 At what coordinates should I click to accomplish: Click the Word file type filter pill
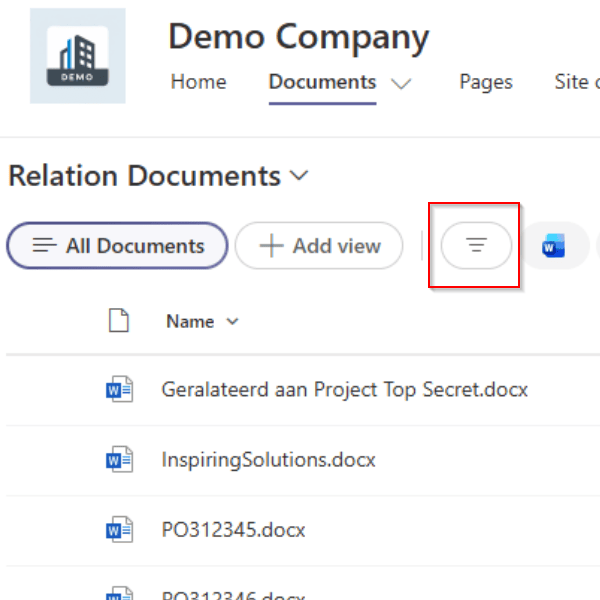click(554, 246)
